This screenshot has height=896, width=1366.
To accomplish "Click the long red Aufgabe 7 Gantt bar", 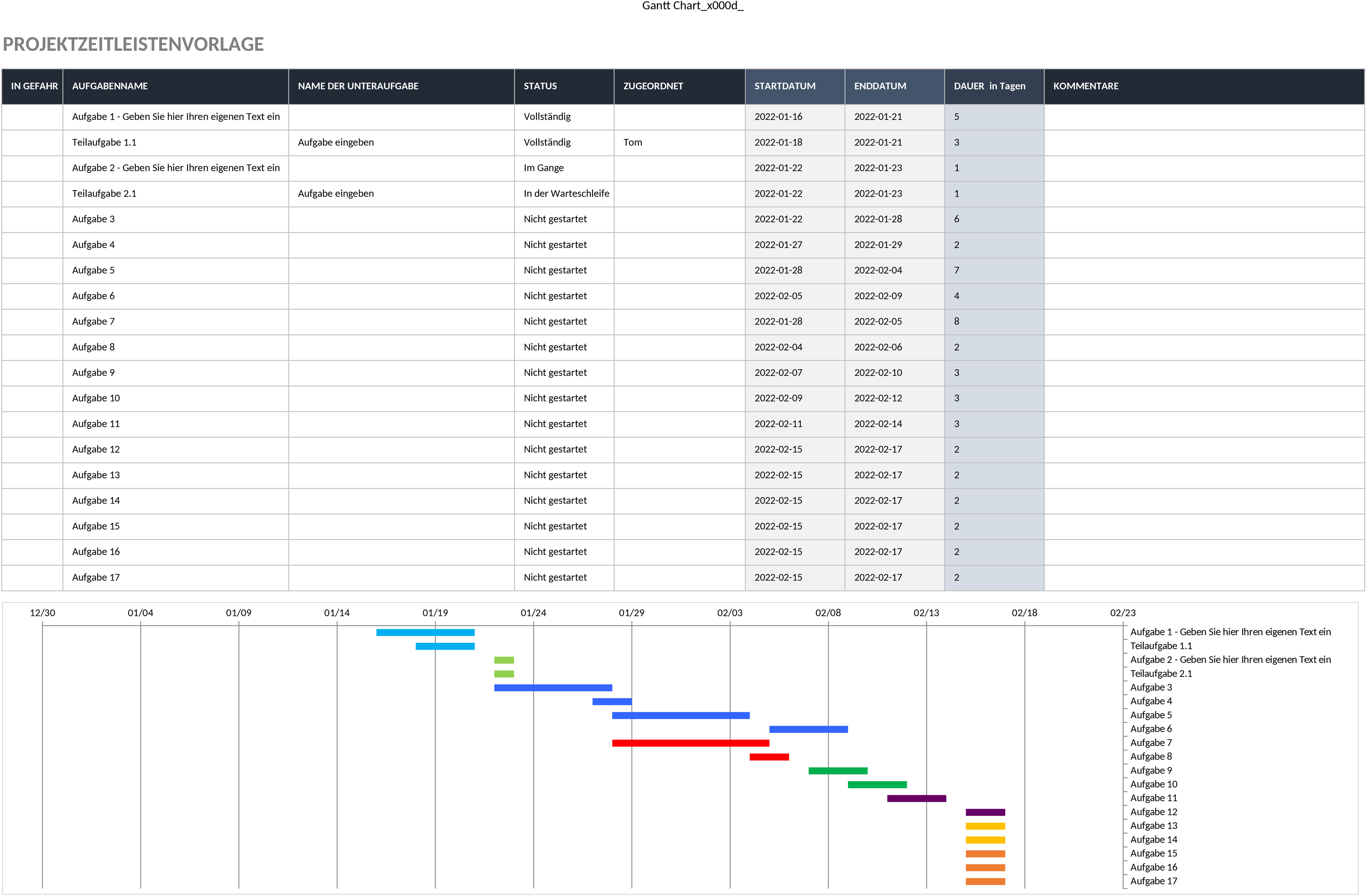I will click(x=691, y=743).
